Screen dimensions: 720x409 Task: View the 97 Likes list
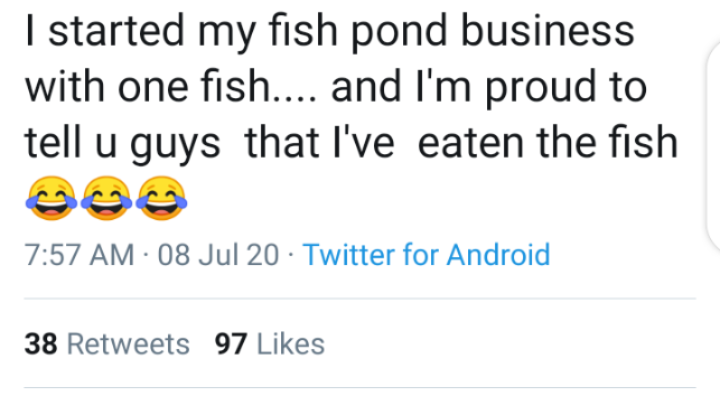click(270, 344)
